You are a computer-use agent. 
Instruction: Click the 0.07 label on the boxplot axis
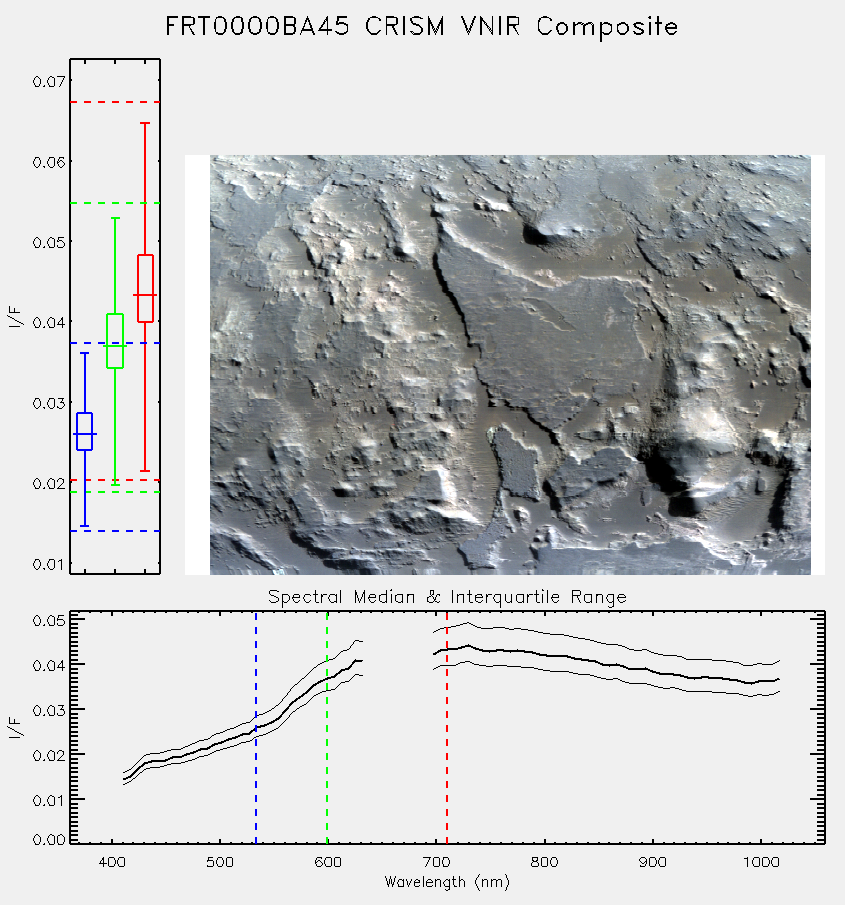pyautogui.click(x=48, y=81)
